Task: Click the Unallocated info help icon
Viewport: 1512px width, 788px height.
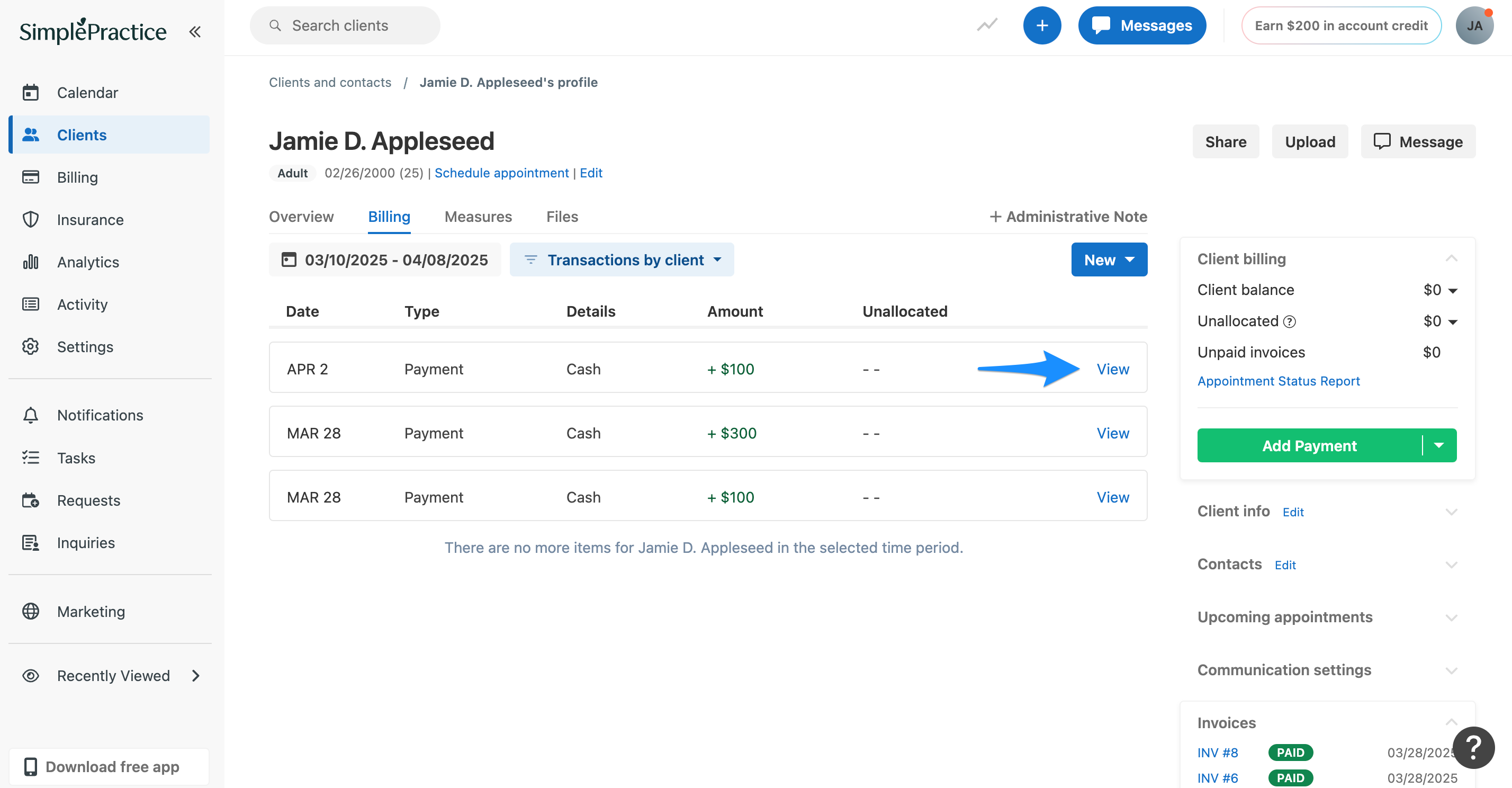Action: click(1290, 321)
